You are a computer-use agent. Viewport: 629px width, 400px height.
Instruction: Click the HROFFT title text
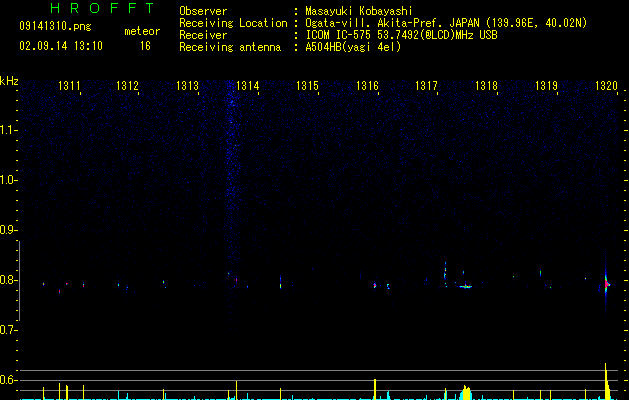[x=102, y=8]
